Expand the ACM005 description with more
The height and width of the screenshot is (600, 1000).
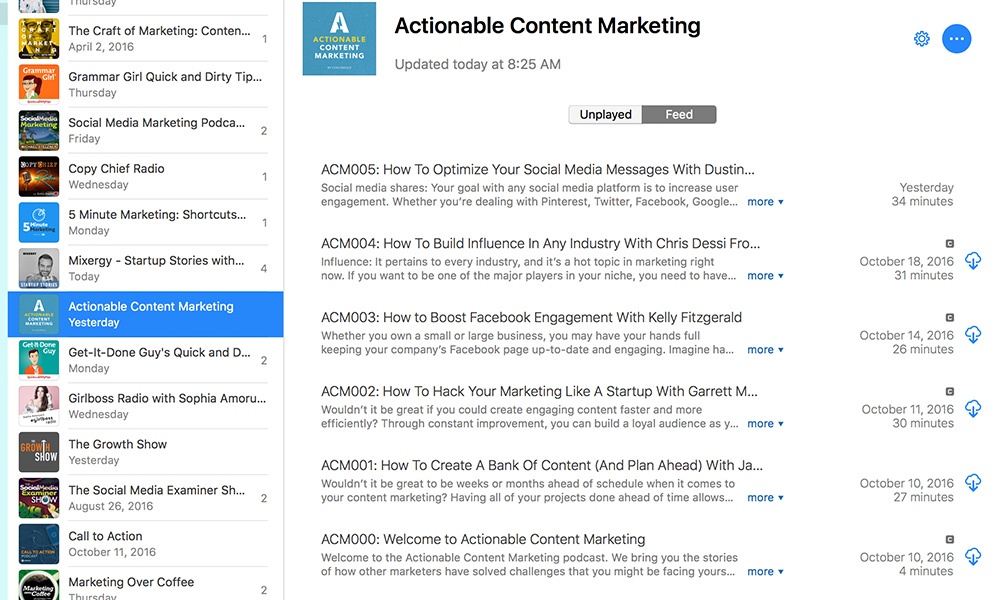[x=765, y=201]
